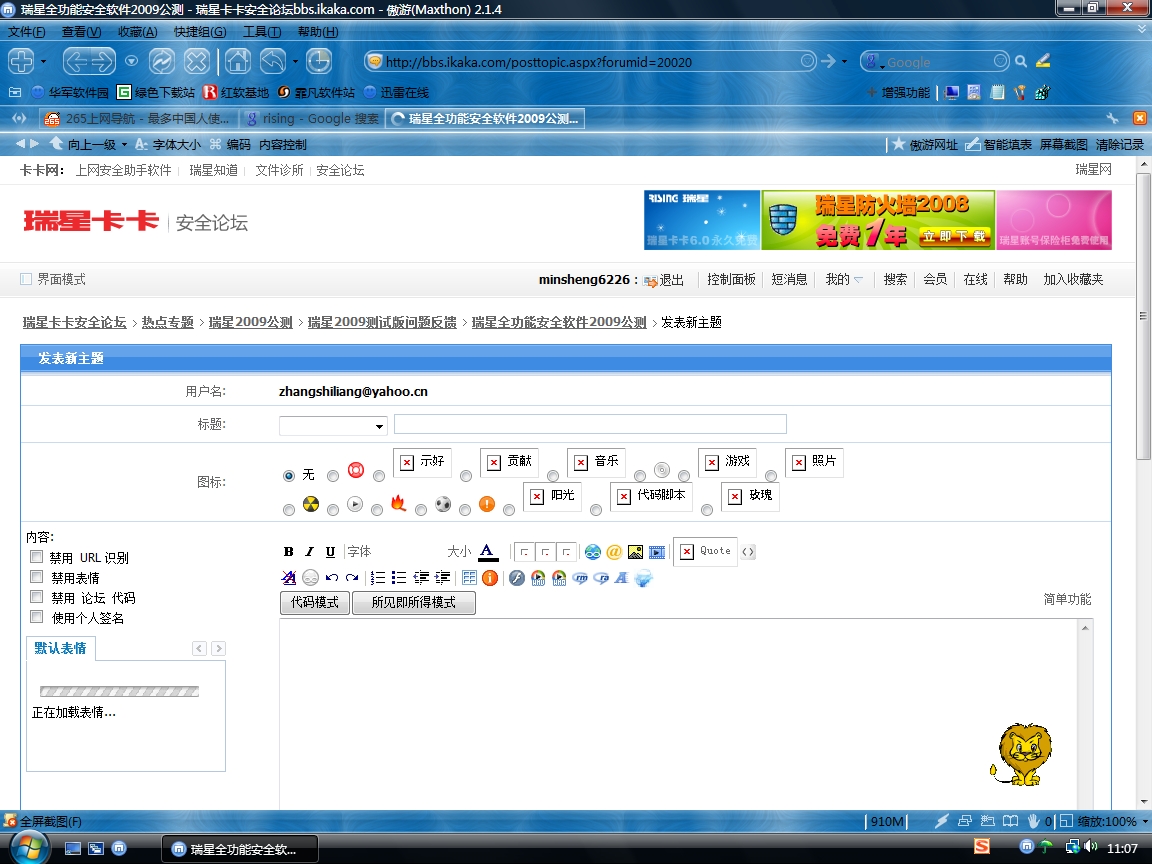Open 热点专题 breadcrumb link

pyautogui.click(x=168, y=322)
